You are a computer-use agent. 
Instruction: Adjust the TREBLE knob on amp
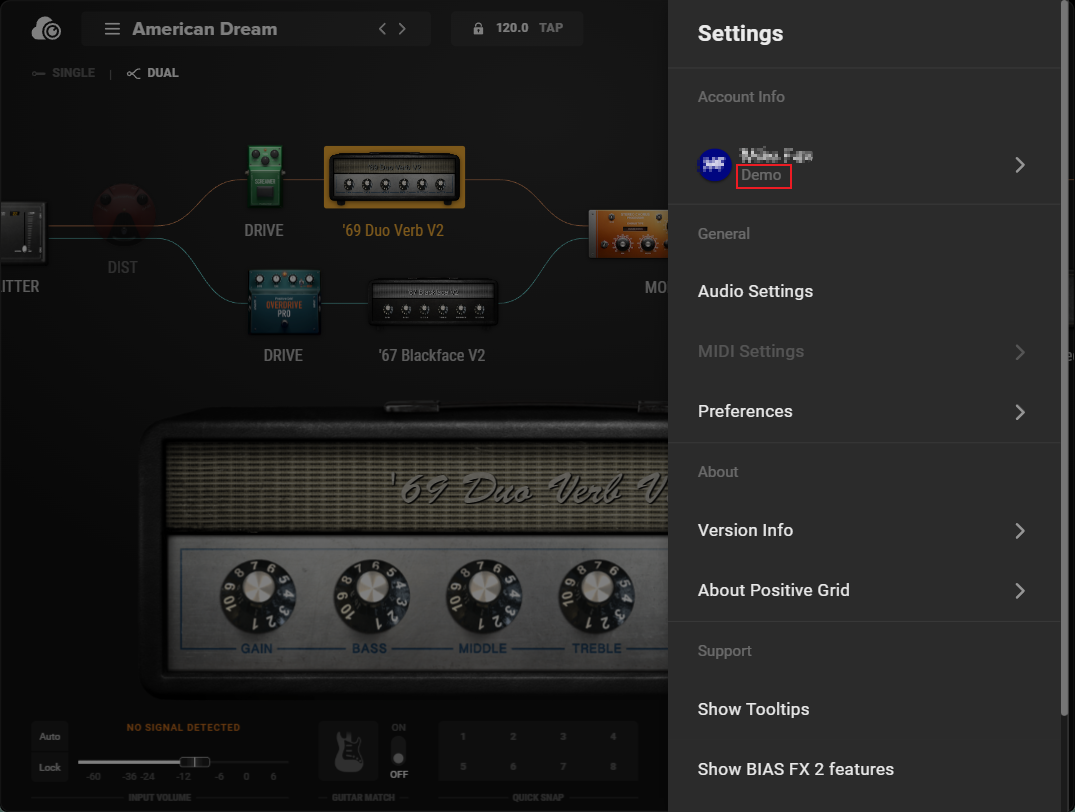coord(596,595)
